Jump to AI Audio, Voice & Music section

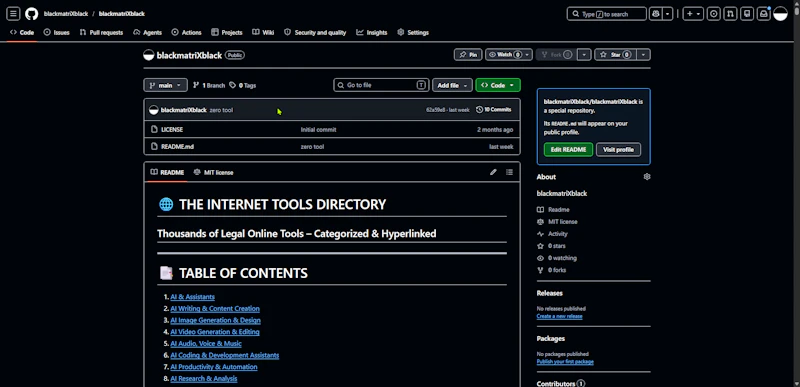[206, 344]
